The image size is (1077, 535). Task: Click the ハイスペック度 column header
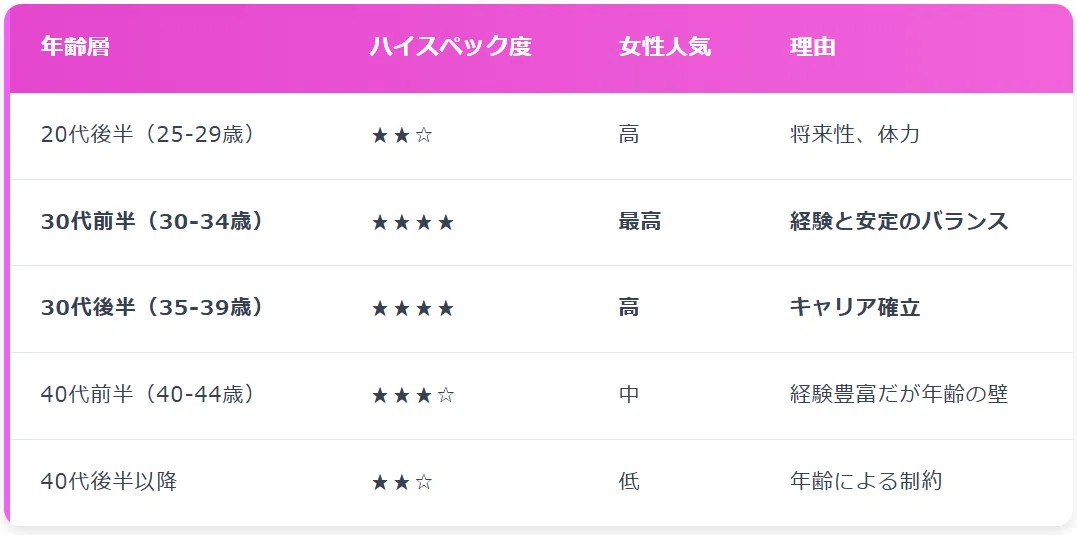(451, 47)
